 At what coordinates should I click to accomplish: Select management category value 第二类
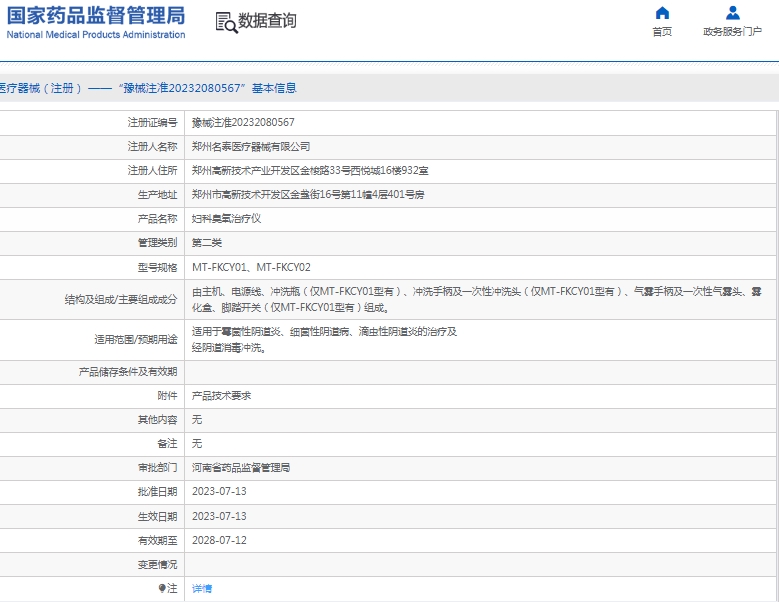click(x=207, y=243)
